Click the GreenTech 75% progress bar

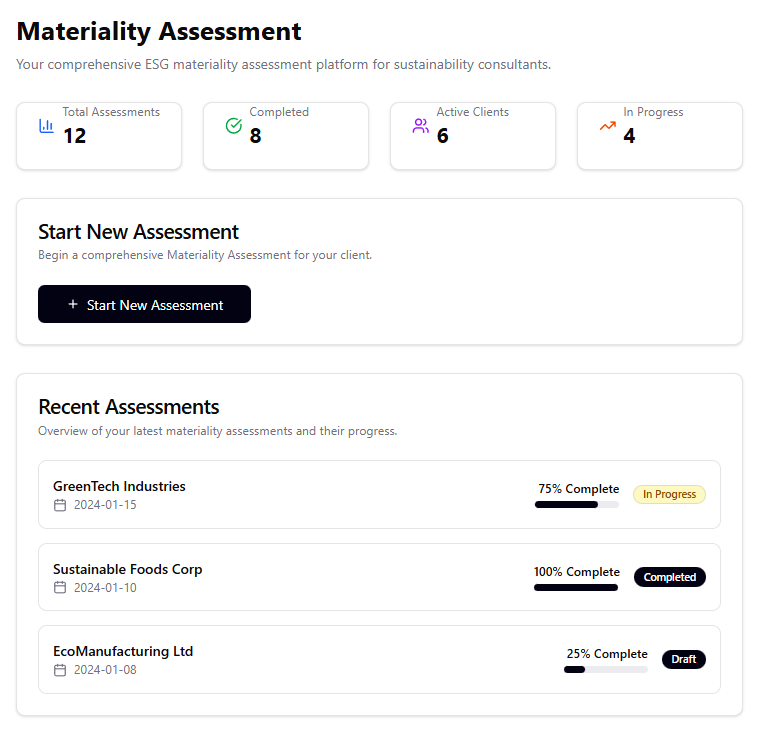point(576,505)
